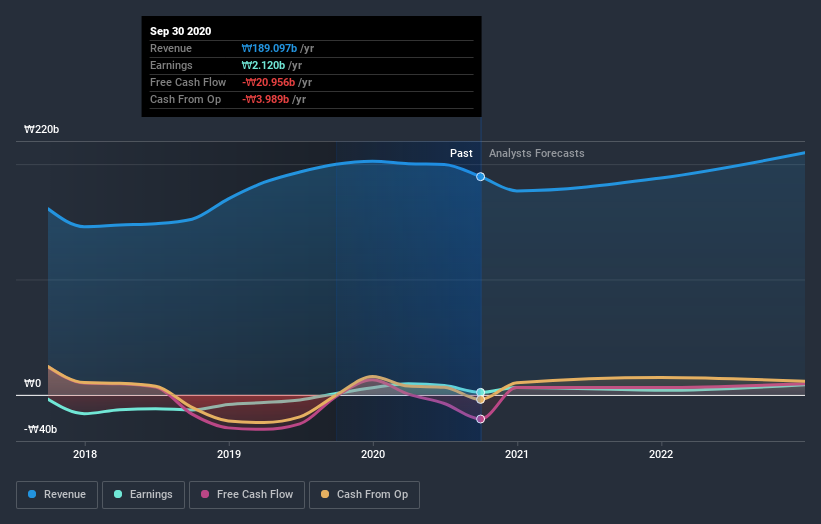Viewport: 821px width, 524px height.
Task: Click the ₩2.120b earnings value in the tooltip
Action: pos(263,65)
